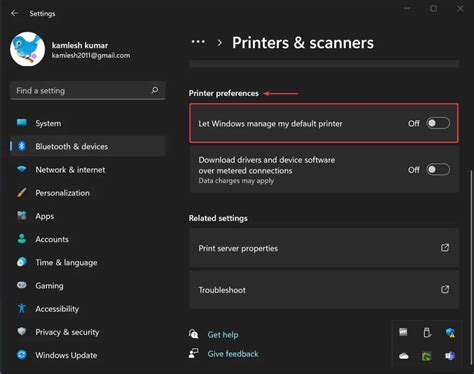The width and height of the screenshot is (474, 374).
Task: Click the Gaming controller icon
Action: click(x=22, y=285)
